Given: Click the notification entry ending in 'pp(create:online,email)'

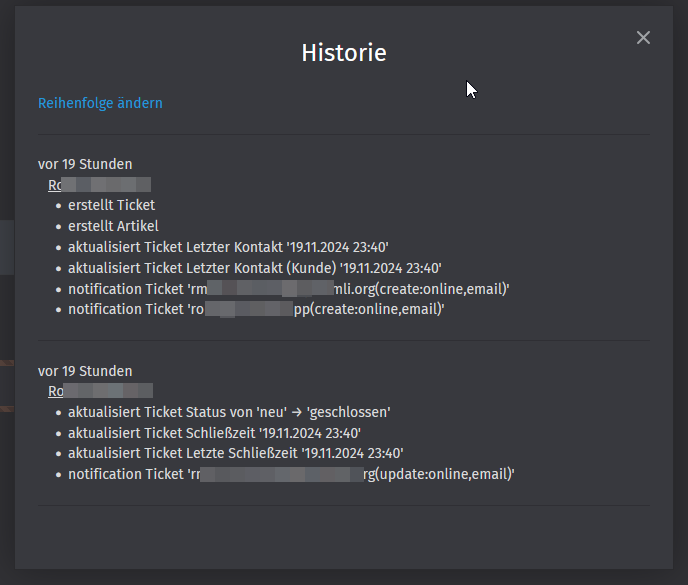Looking at the screenshot, I should 255,309.
